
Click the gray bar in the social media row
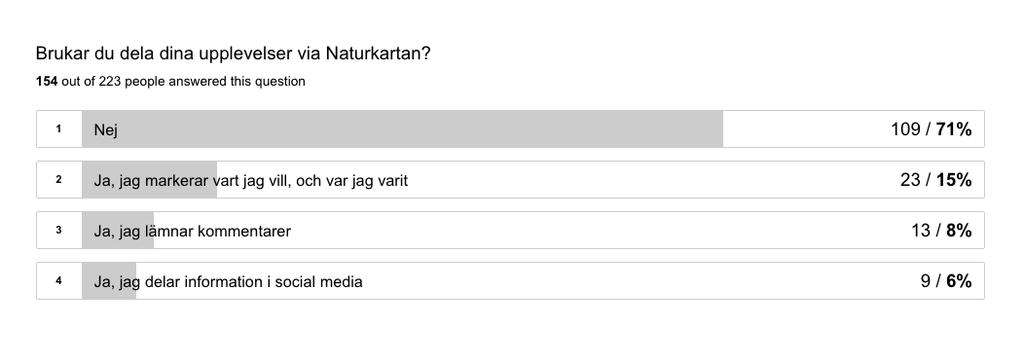click(x=109, y=281)
